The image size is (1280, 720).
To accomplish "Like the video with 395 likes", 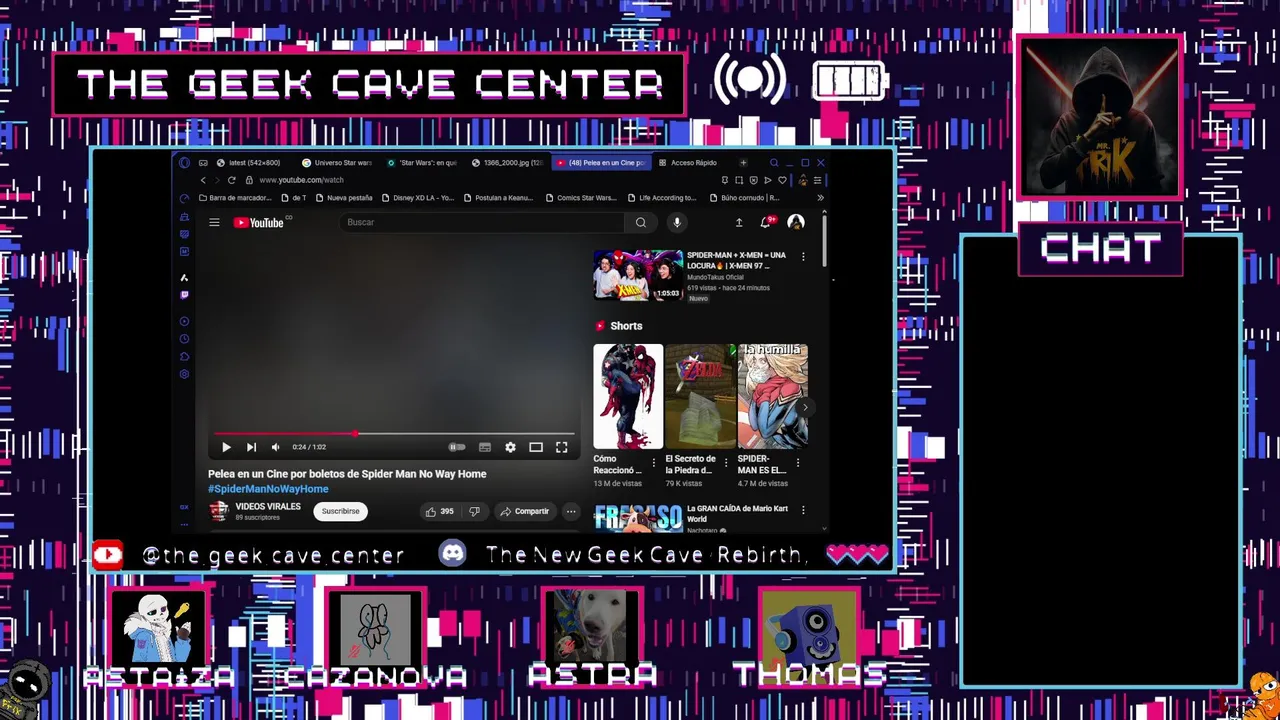I will tap(440, 511).
